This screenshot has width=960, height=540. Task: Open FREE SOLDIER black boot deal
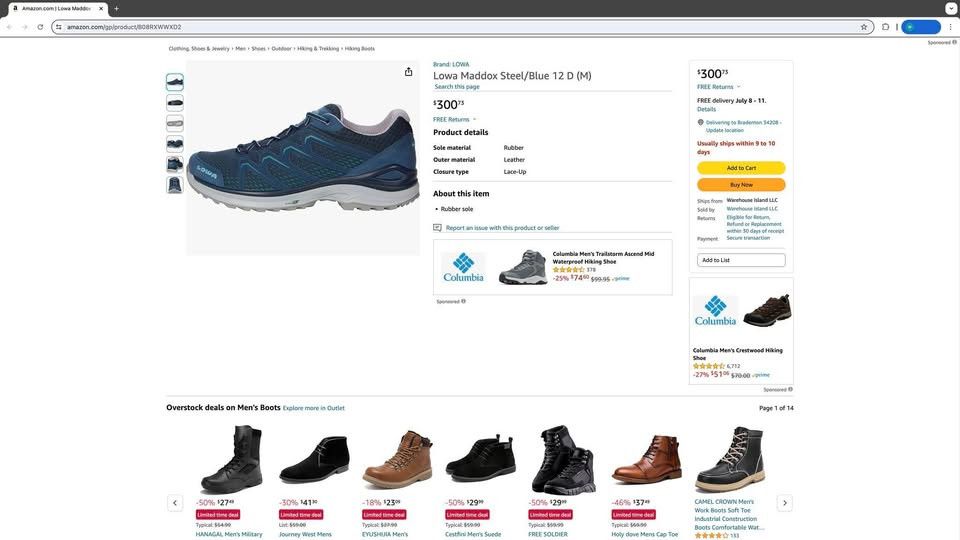coord(548,534)
